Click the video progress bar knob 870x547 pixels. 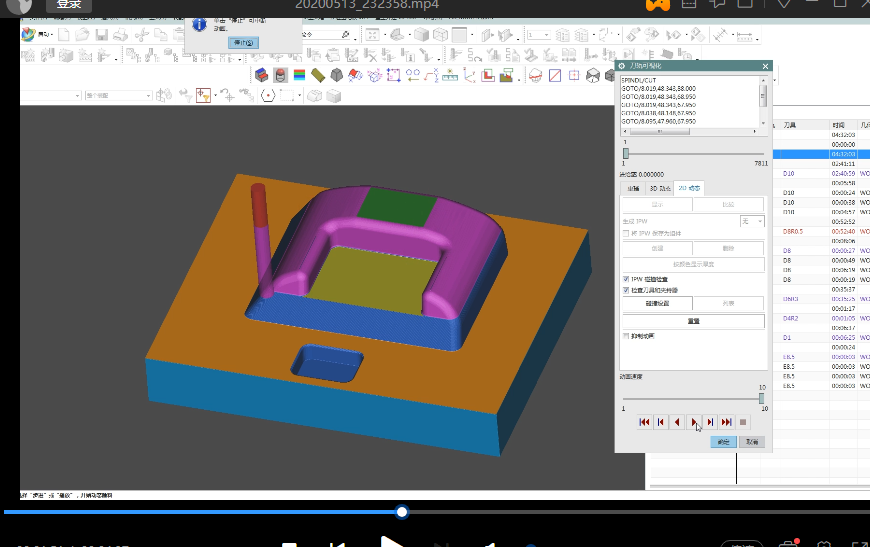(402, 512)
